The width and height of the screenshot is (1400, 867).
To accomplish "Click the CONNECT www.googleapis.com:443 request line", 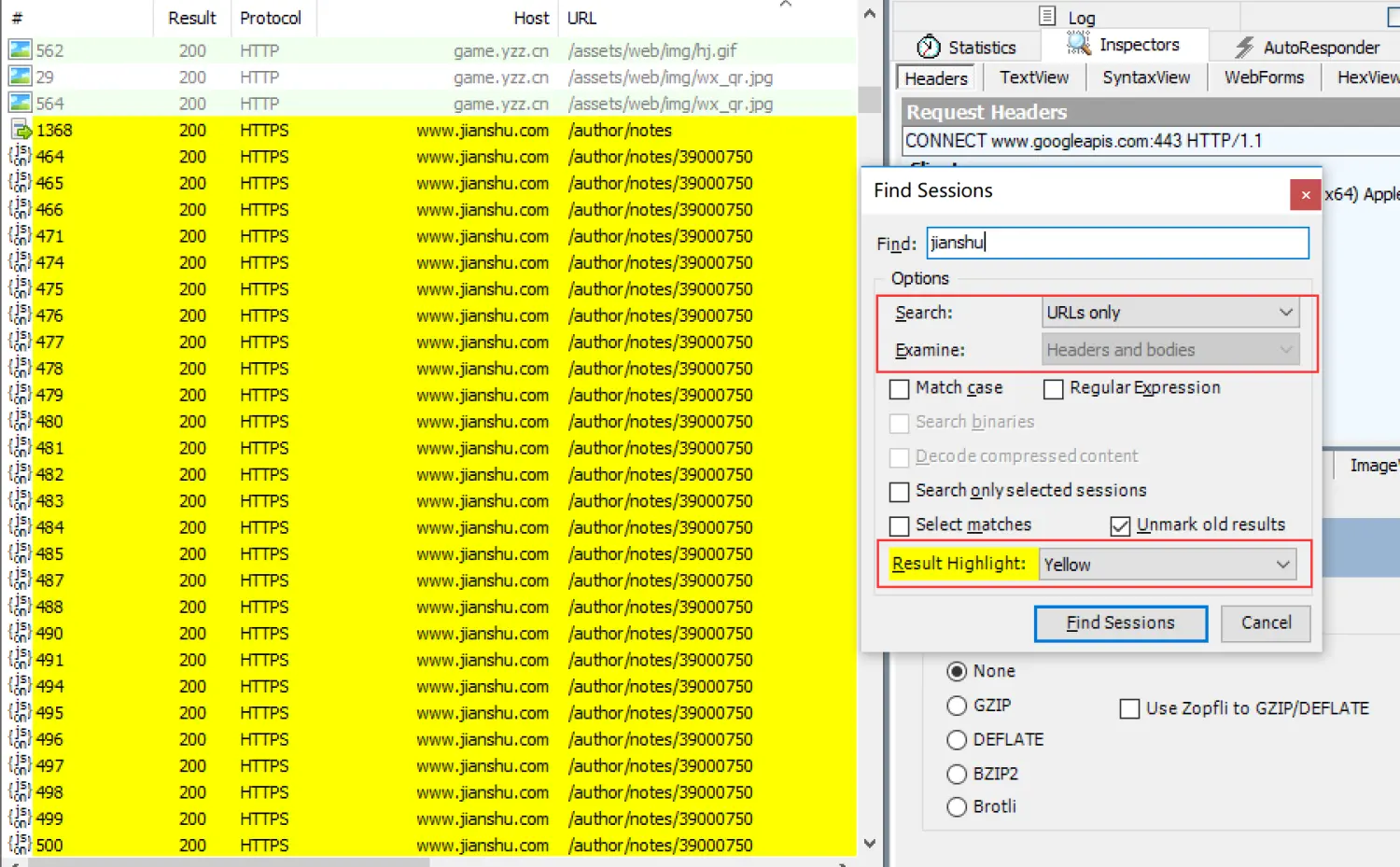I will pos(1083,141).
